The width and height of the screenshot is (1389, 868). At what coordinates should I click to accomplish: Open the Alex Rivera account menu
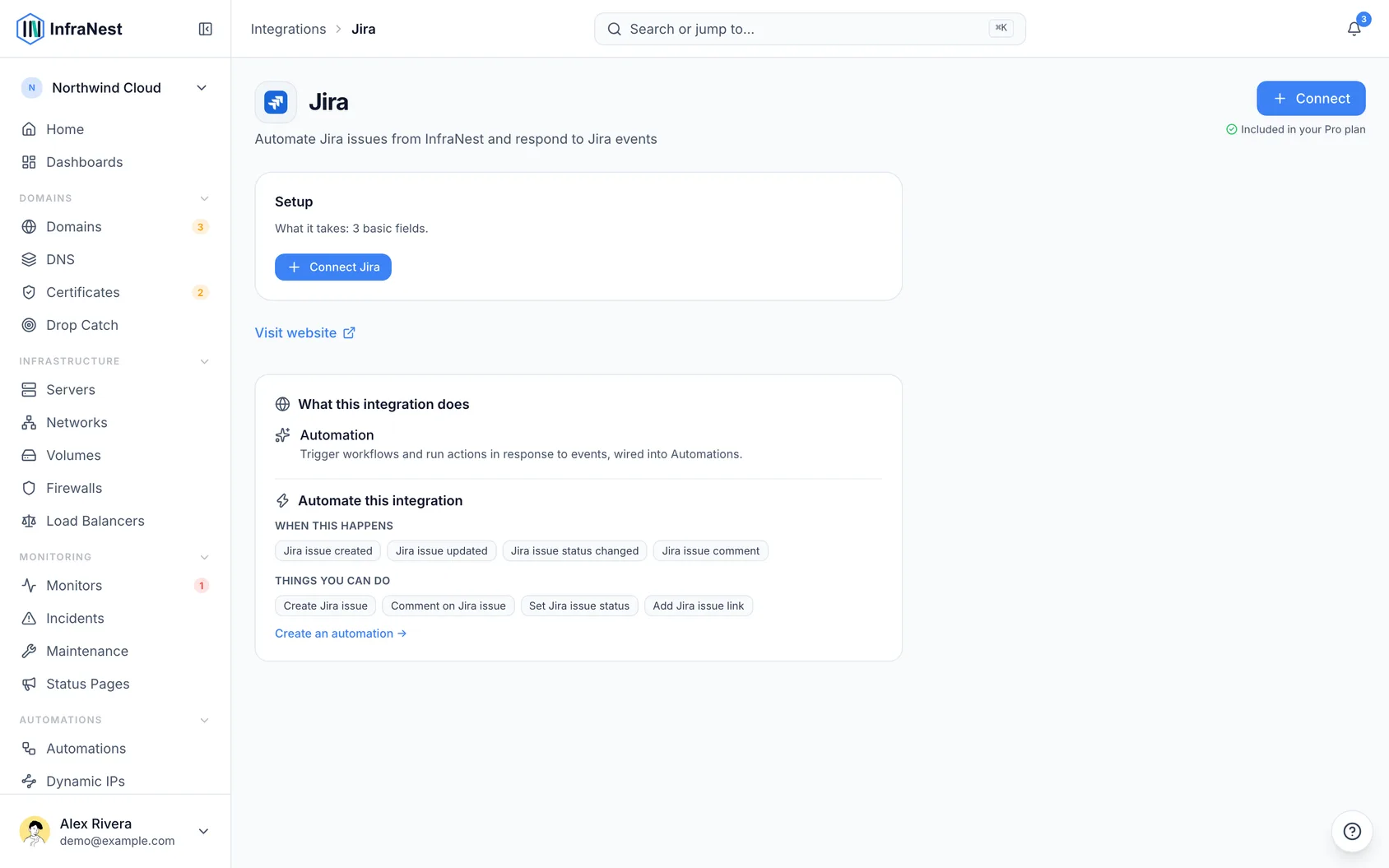(115, 831)
